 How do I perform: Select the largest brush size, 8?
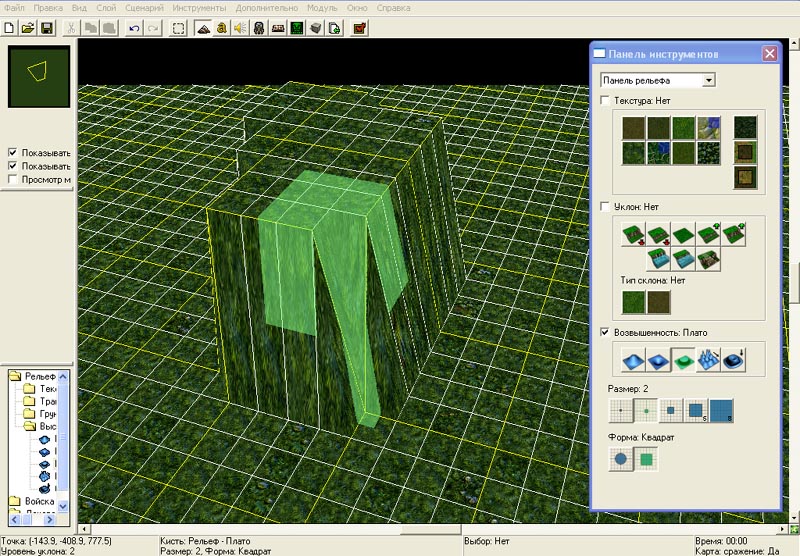pos(721,409)
